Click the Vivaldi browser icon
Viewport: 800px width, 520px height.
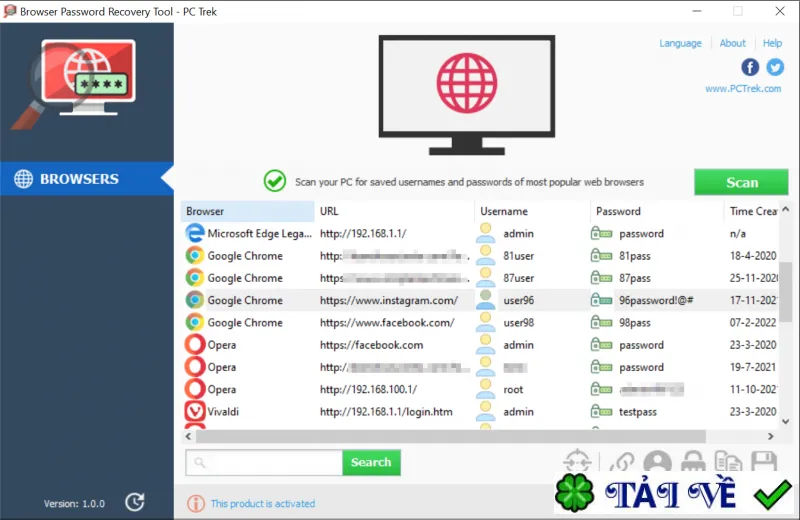195,411
